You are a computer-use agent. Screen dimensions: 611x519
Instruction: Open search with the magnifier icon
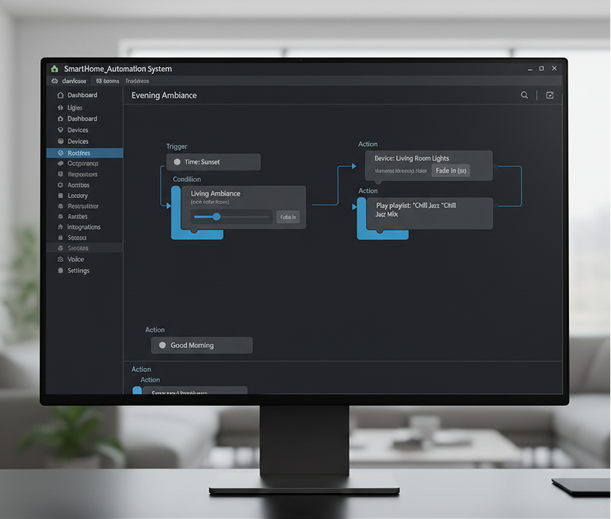(524, 95)
